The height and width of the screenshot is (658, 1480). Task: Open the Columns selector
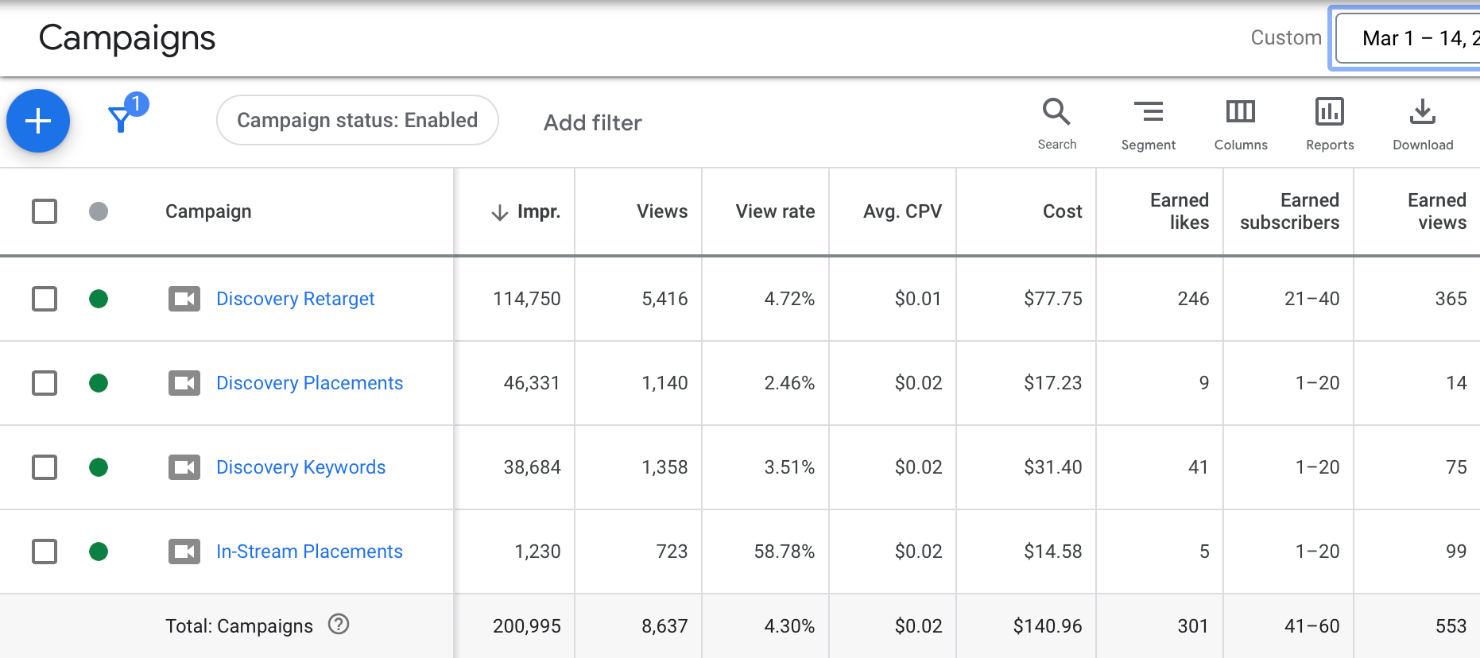(1240, 123)
